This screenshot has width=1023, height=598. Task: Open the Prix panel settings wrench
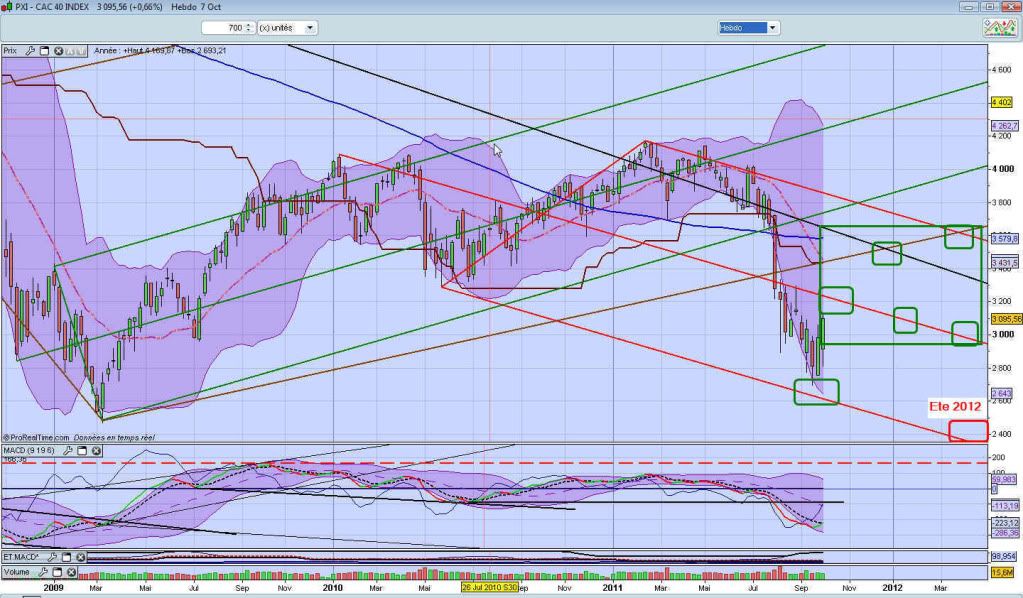[30, 49]
